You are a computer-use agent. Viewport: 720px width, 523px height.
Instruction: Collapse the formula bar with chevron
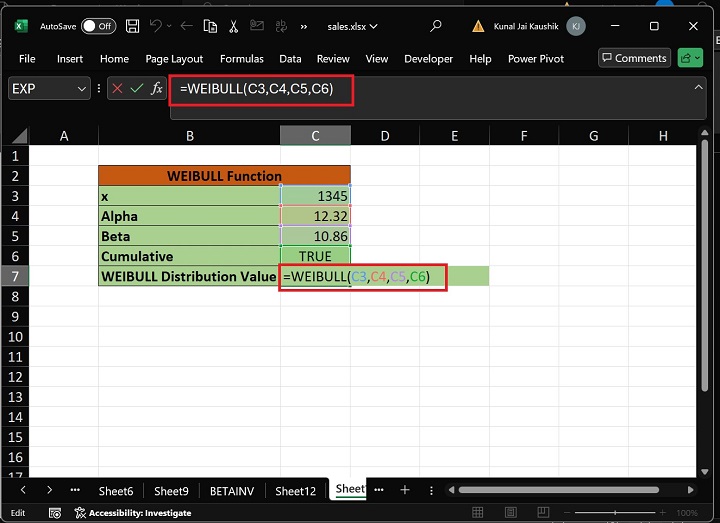tap(698, 87)
